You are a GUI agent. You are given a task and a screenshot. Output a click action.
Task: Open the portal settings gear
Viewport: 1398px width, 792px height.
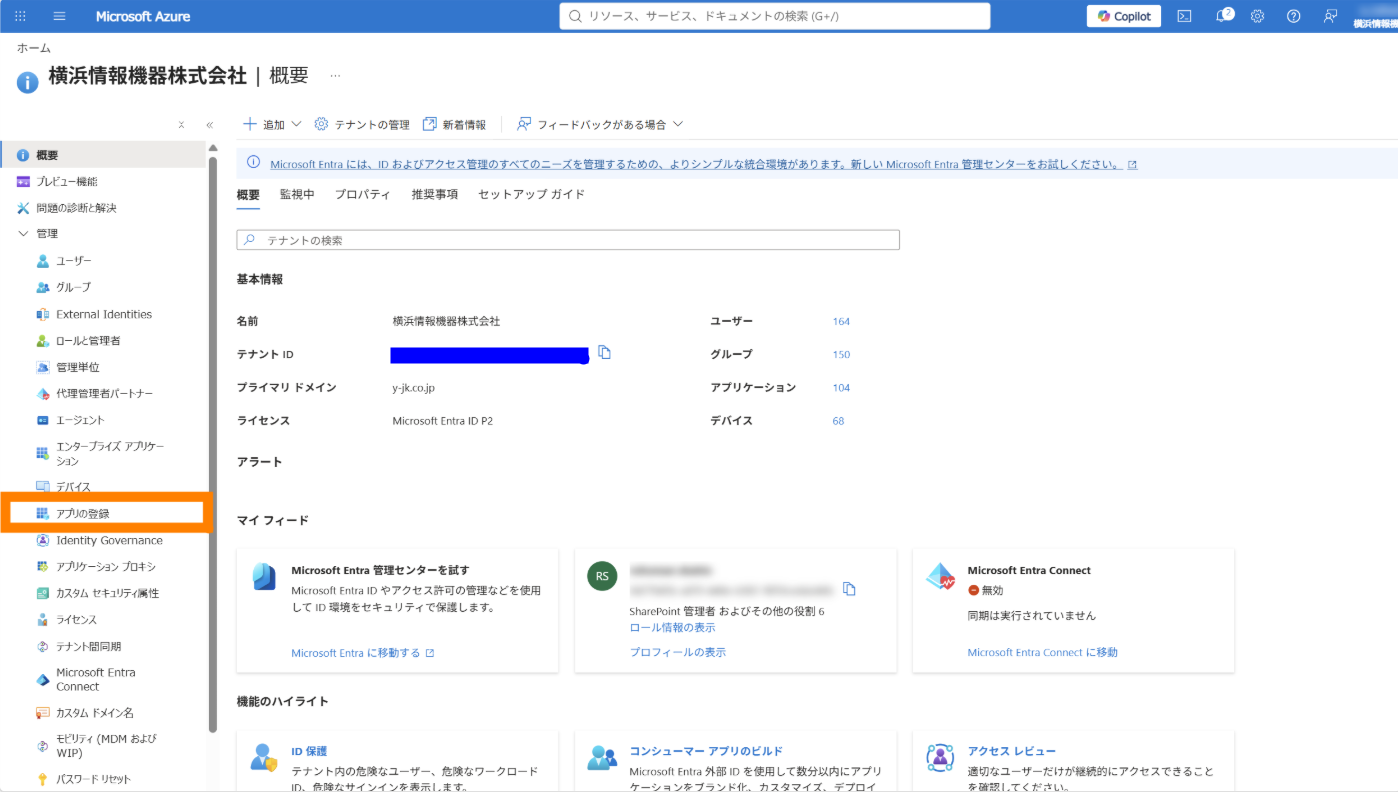pos(1257,16)
